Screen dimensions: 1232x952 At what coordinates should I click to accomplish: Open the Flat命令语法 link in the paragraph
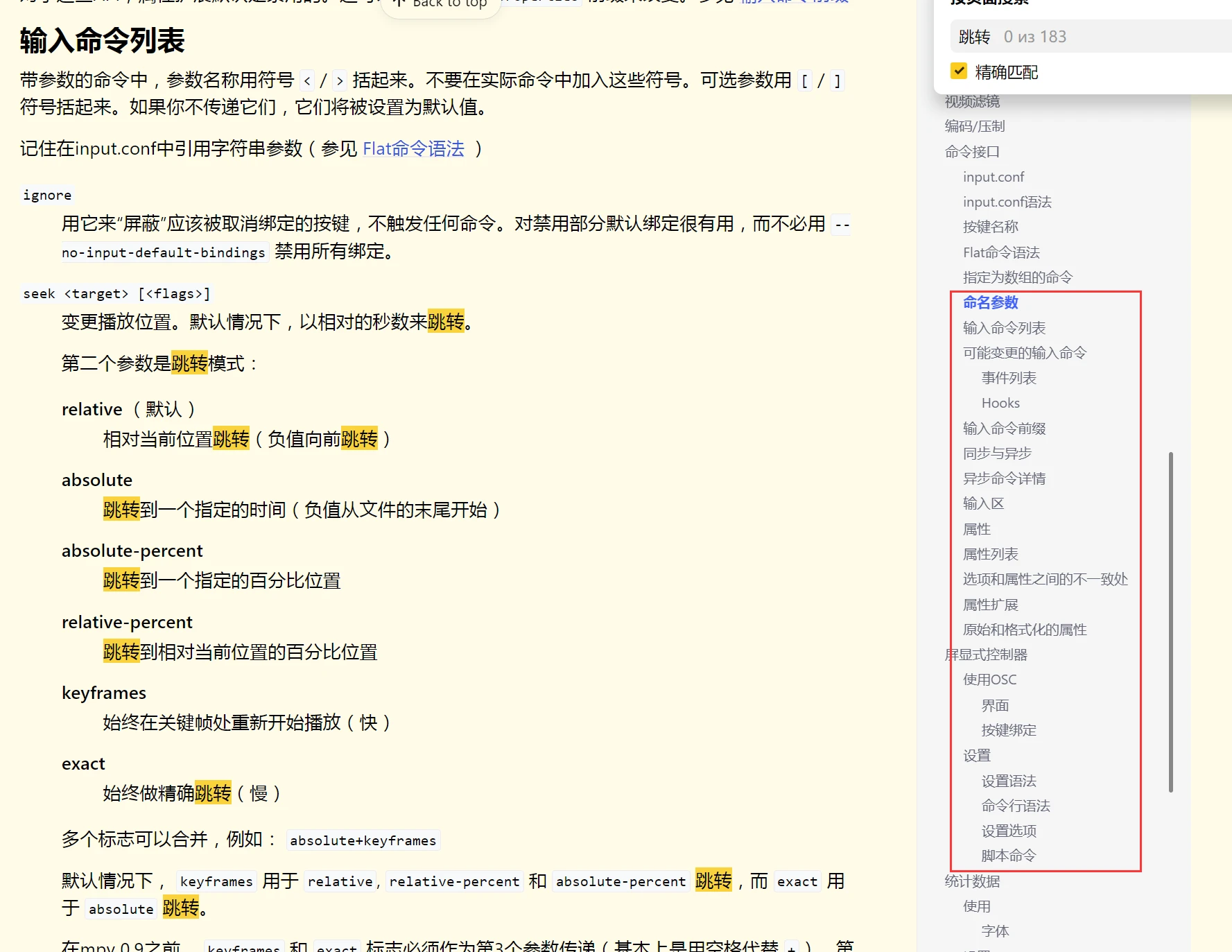tap(413, 148)
